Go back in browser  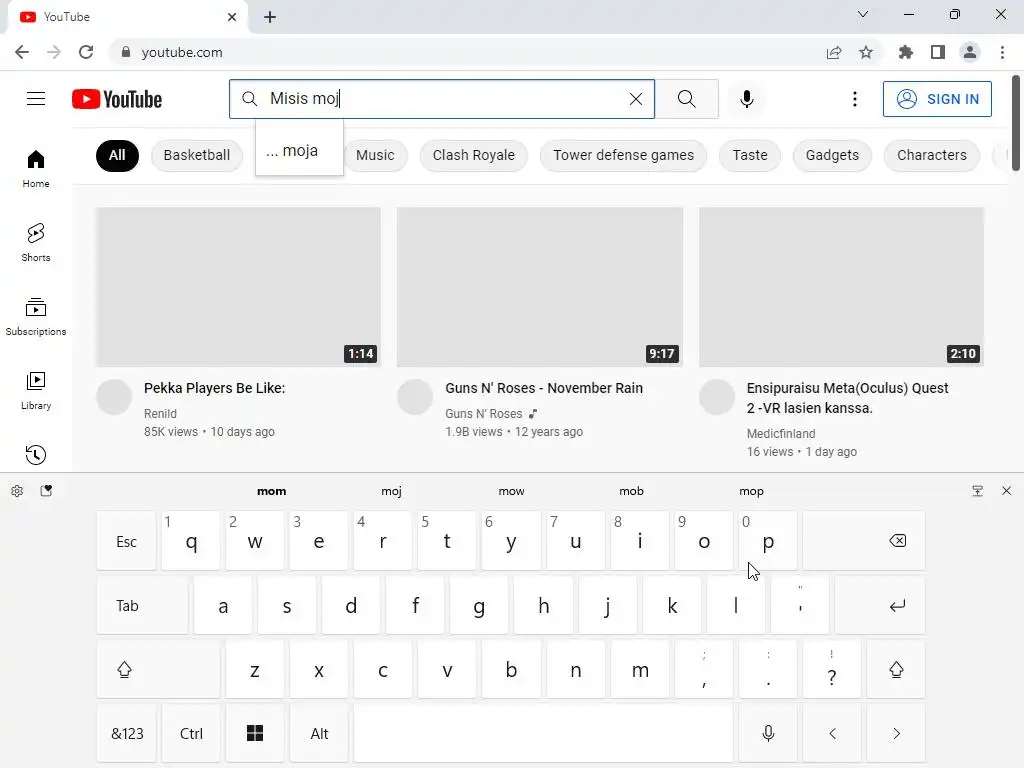pyautogui.click(x=22, y=52)
